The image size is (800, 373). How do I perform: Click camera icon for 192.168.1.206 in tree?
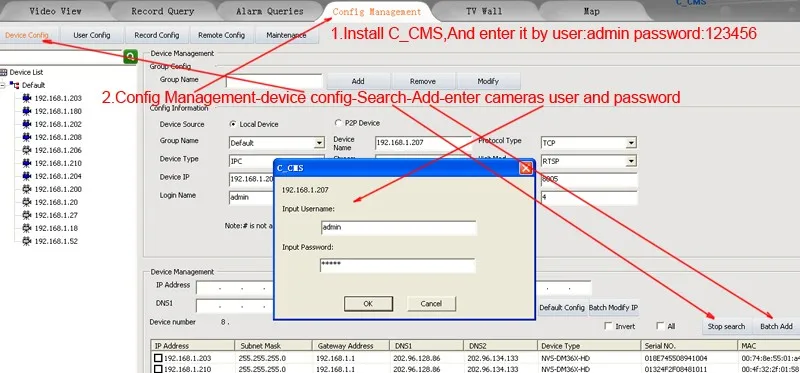(27, 150)
